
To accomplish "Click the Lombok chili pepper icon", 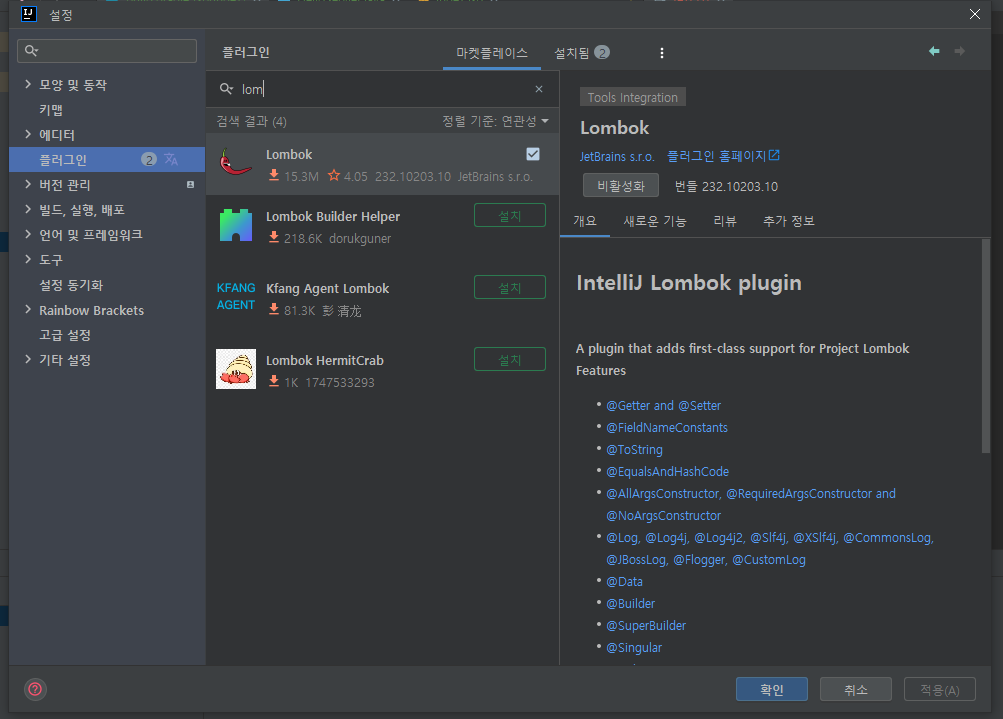I will coord(235,162).
